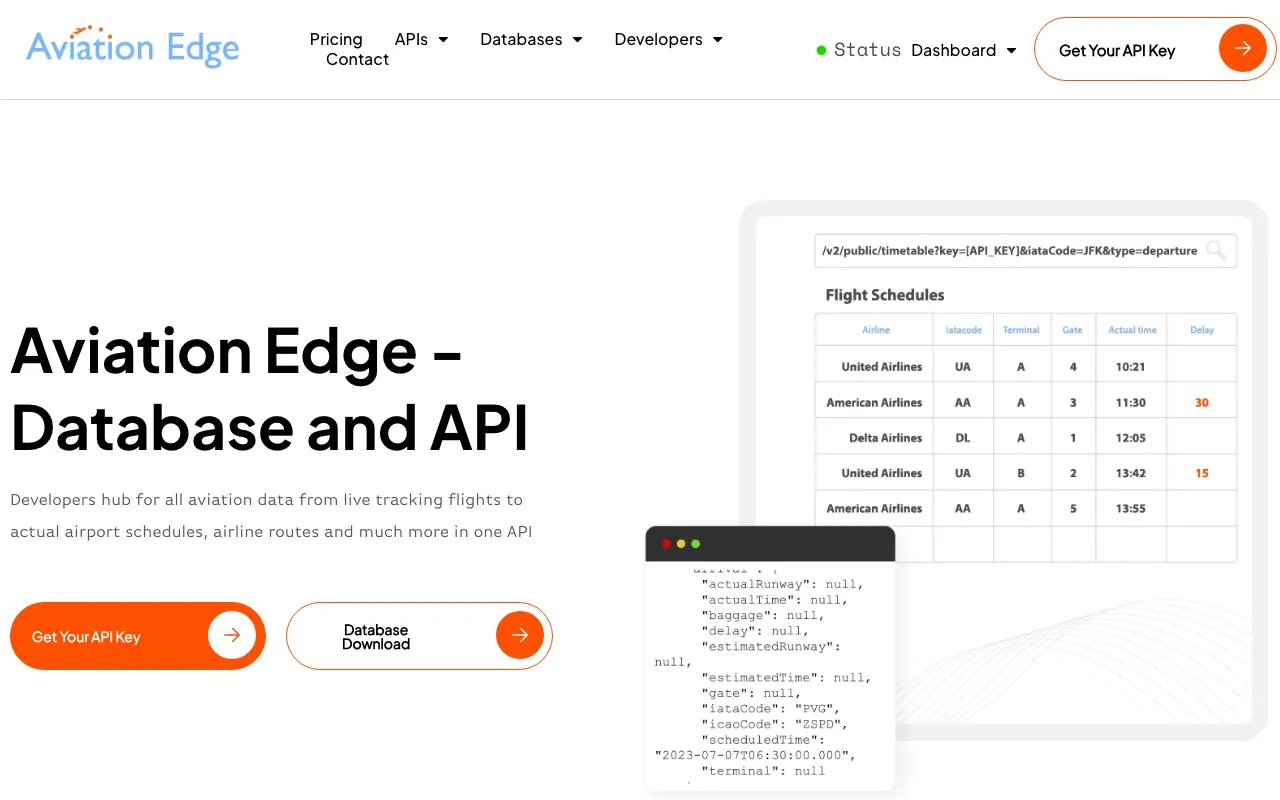Click terminal "B" in the table
Image resolution: width=1280 pixels, height=800 pixels.
tap(1021, 473)
